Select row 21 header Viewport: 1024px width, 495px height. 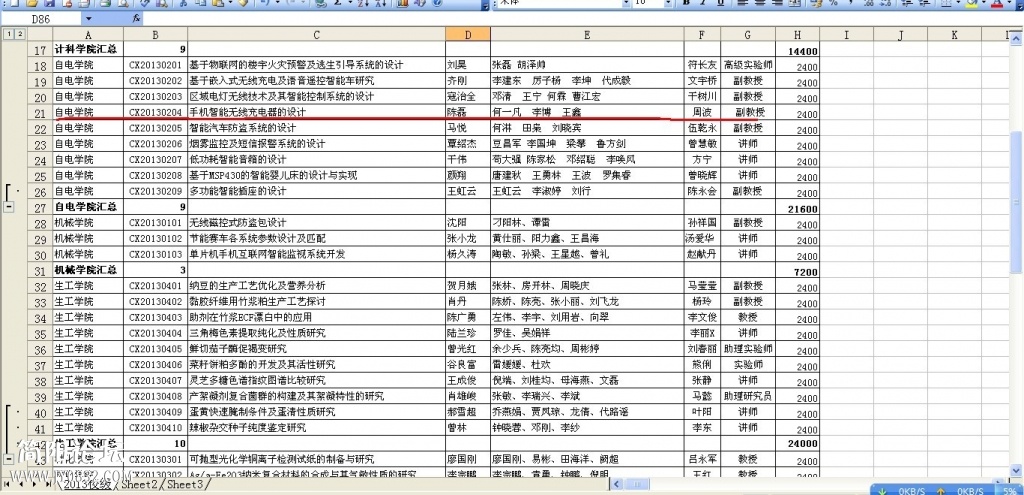pyautogui.click(x=40, y=112)
